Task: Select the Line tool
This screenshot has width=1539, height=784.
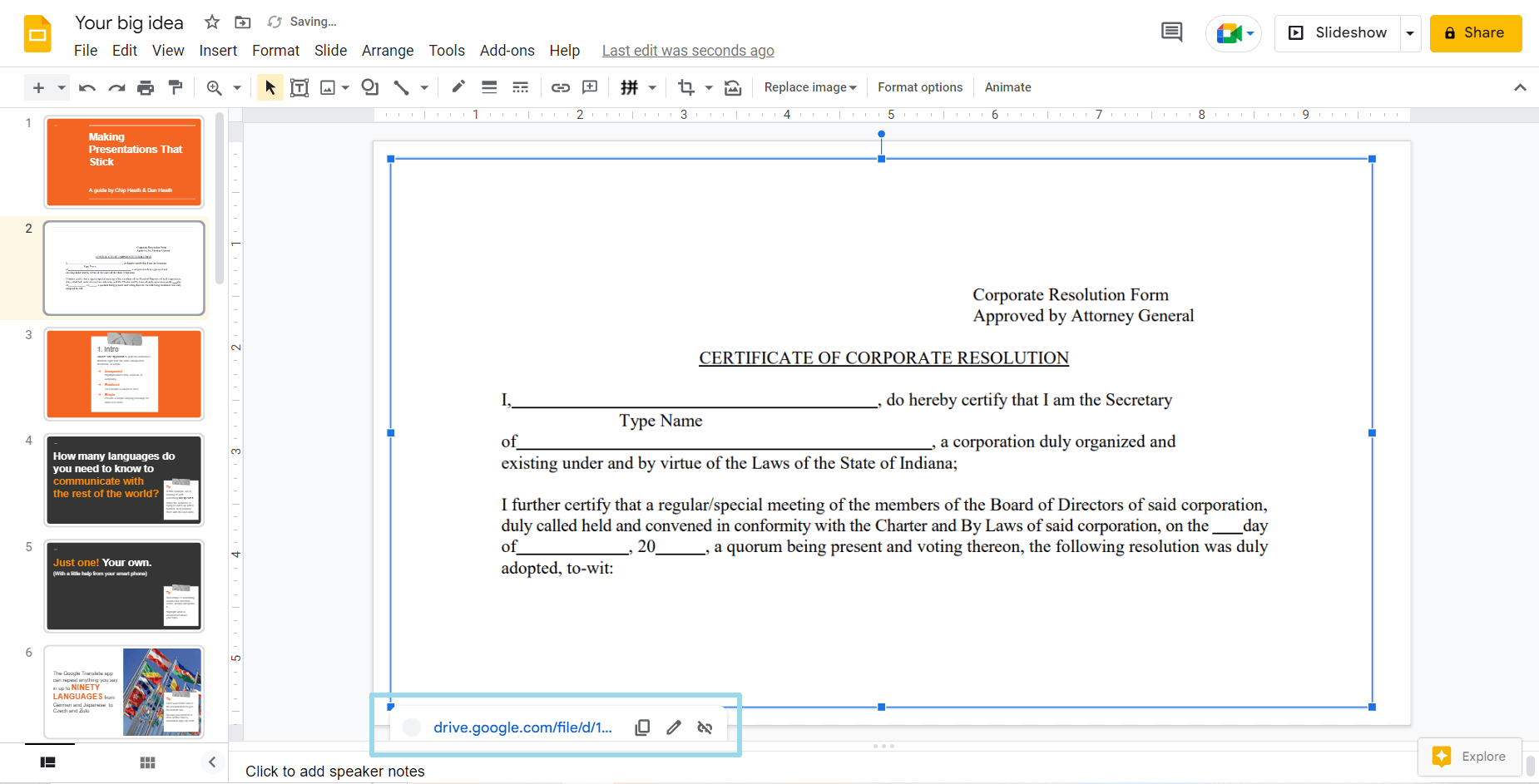Action: pyautogui.click(x=400, y=87)
